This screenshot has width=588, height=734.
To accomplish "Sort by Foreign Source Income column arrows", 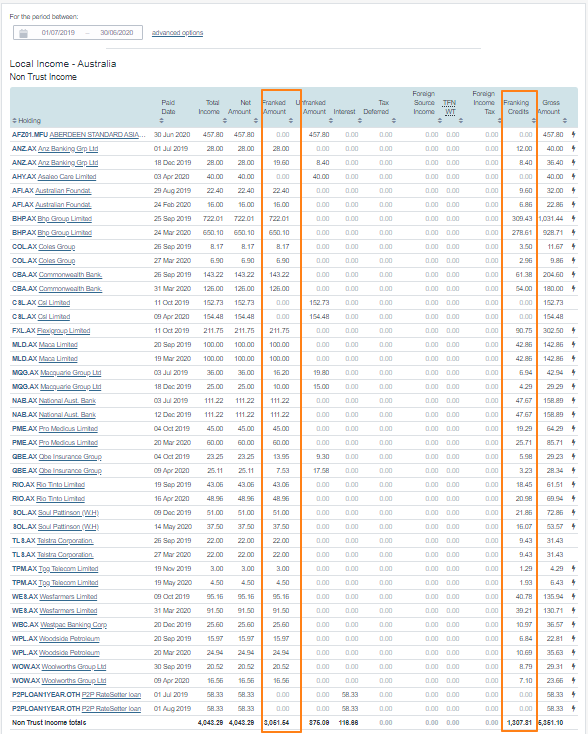I will 440,121.
